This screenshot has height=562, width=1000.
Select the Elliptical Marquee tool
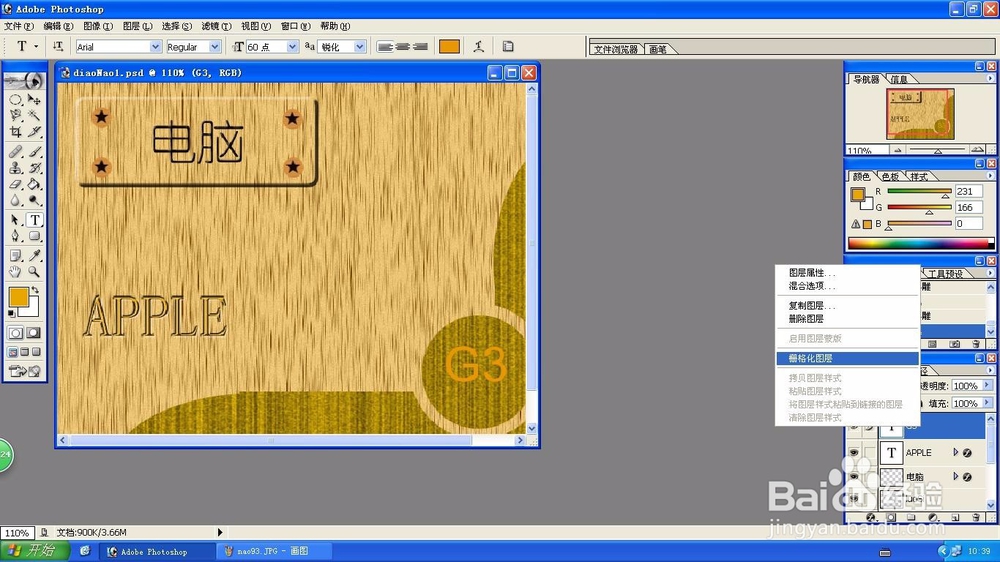(15, 100)
